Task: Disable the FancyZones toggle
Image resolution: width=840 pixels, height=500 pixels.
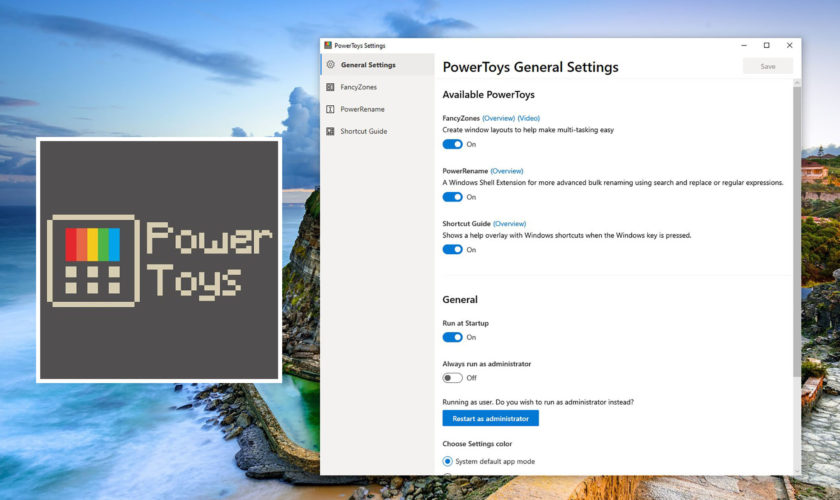Action: [453, 144]
